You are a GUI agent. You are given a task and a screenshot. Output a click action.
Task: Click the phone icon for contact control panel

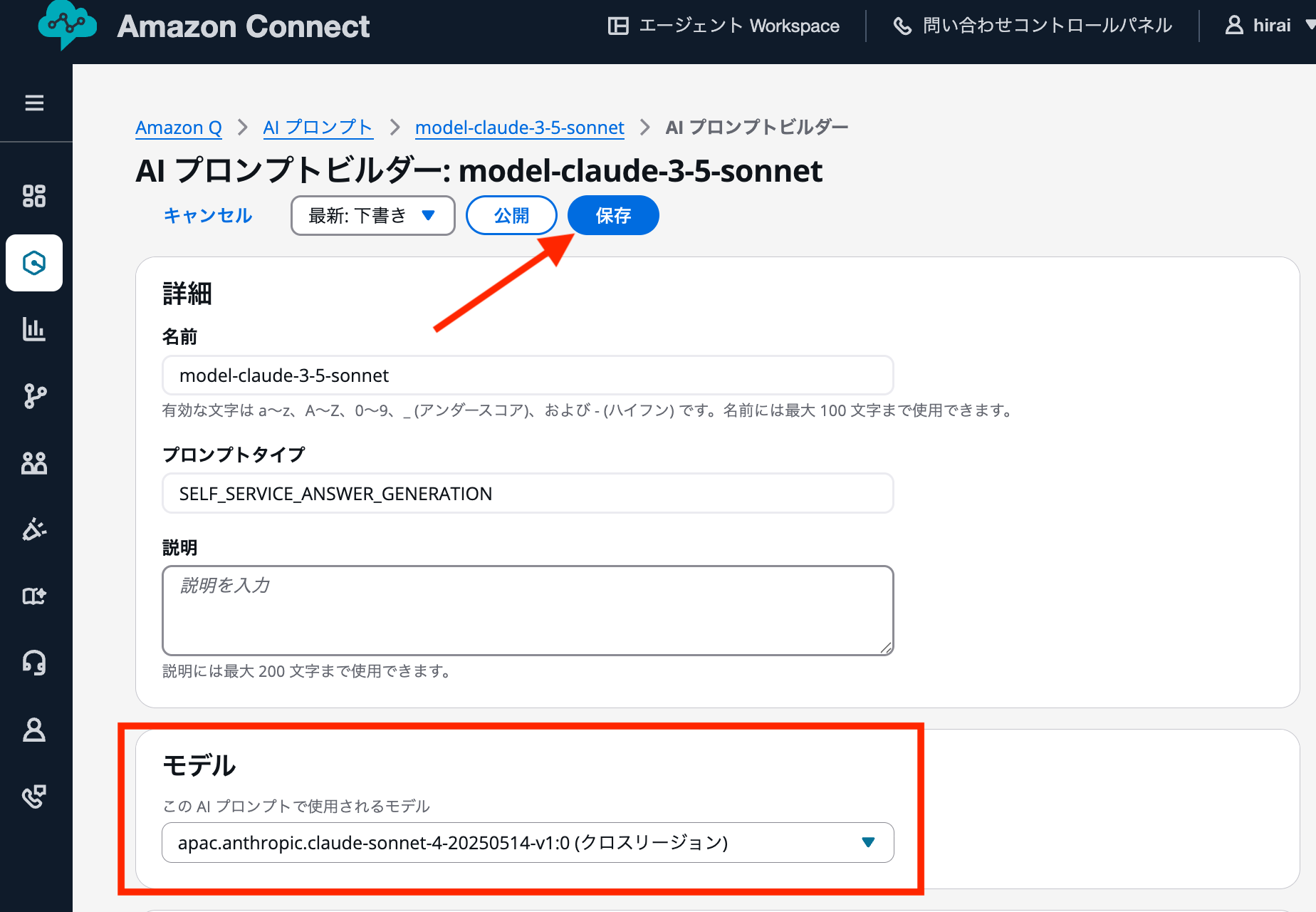[902, 26]
